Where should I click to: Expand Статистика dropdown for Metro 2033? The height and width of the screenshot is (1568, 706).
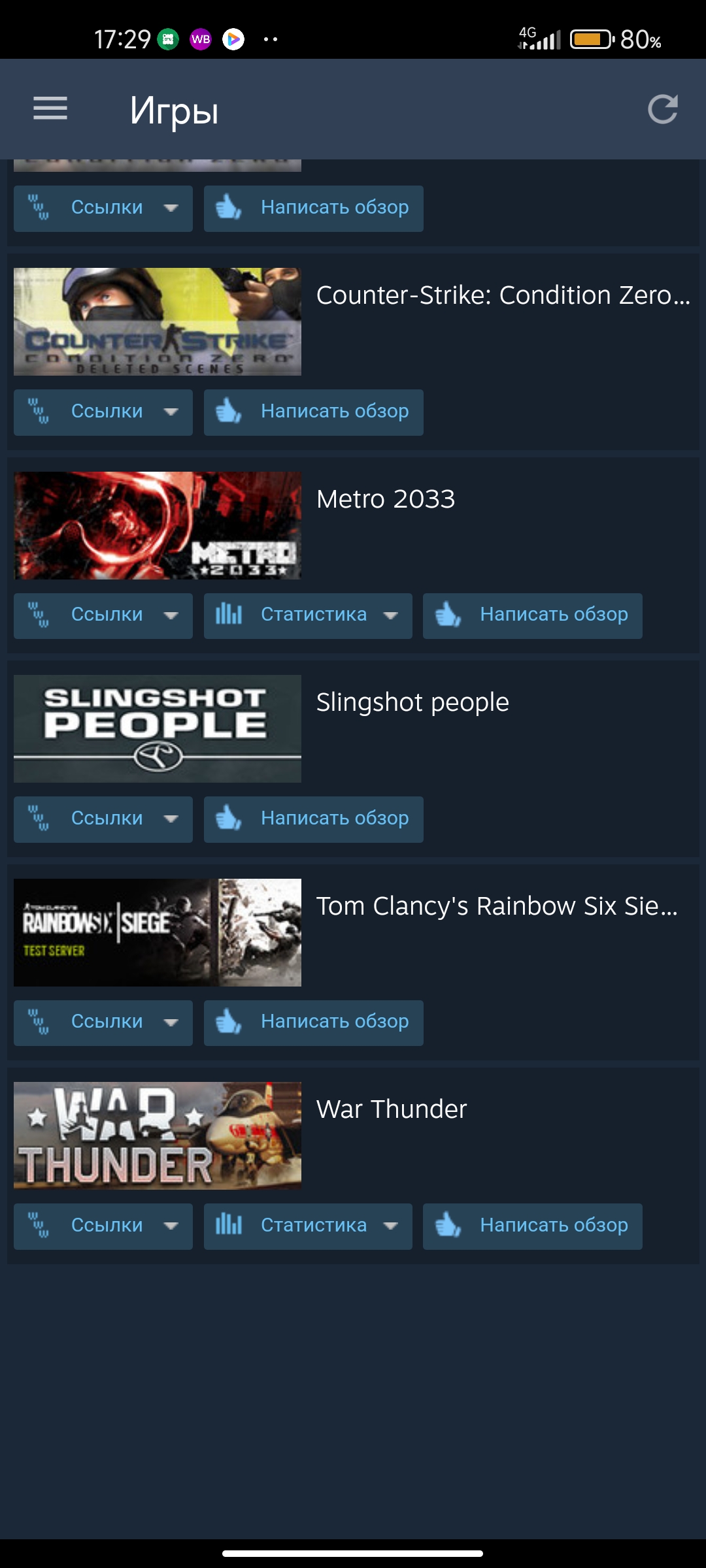tap(308, 615)
